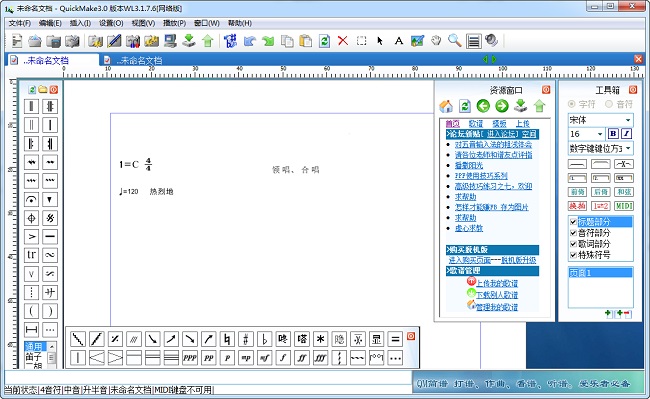Select 通用 in the symbol category list

click(x=35, y=347)
